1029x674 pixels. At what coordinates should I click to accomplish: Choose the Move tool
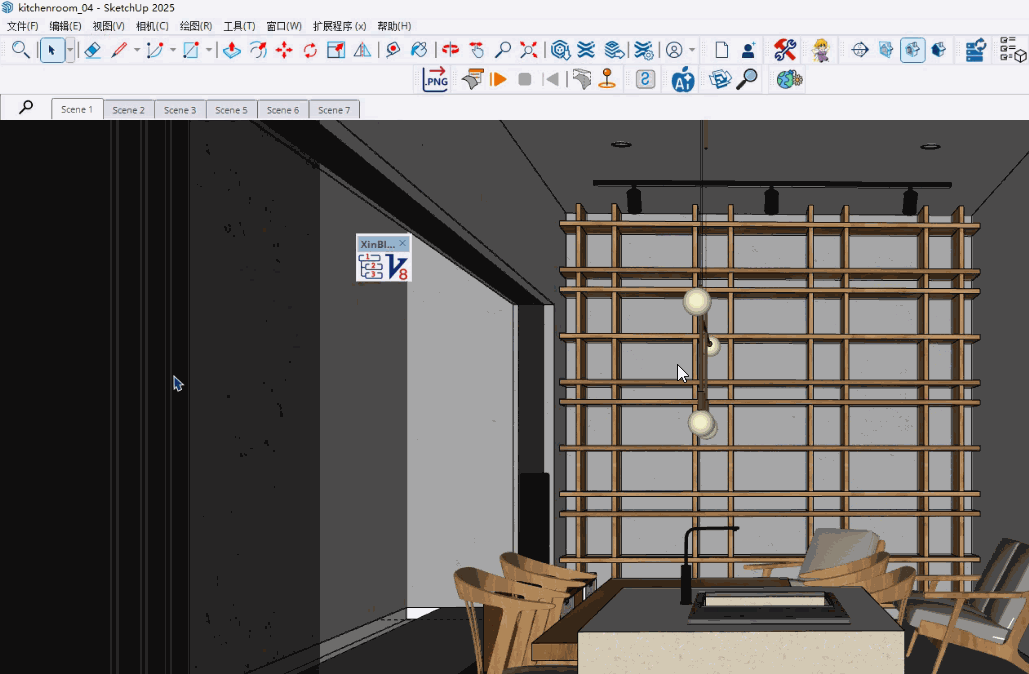[x=284, y=50]
